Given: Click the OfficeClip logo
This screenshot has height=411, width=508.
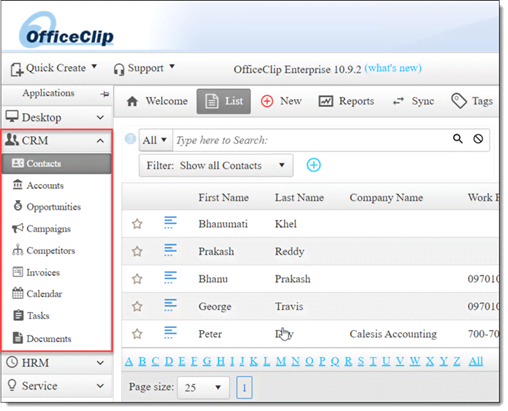Looking at the screenshot, I should (x=66, y=31).
